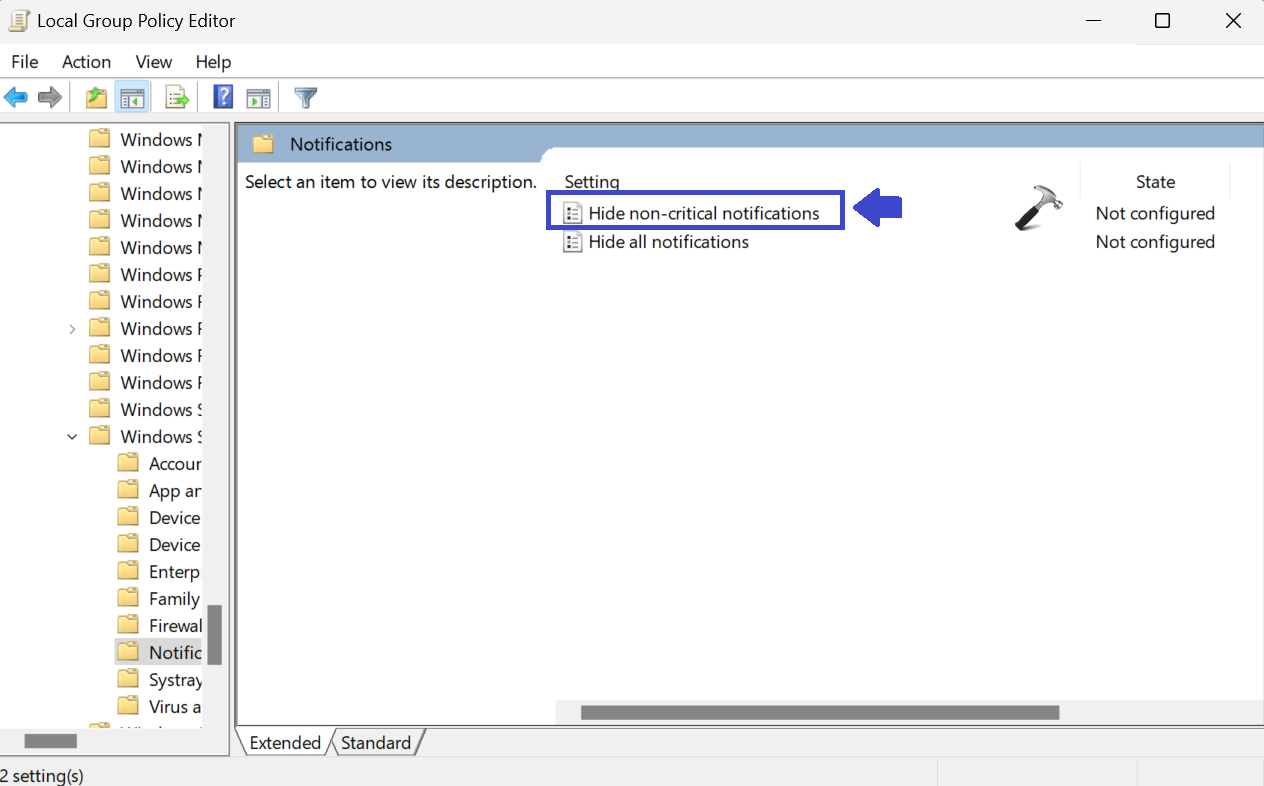Open Help via the blue question-mark icon

[x=224, y=97]
